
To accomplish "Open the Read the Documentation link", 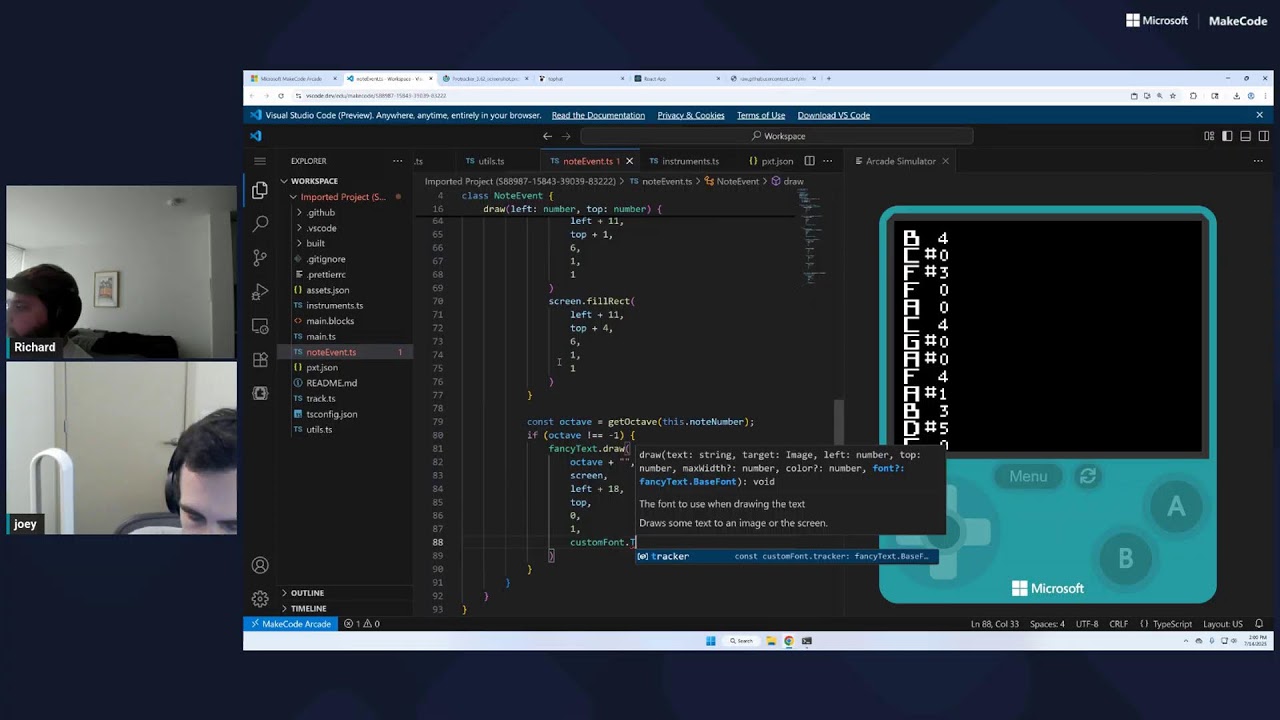I will click(598, 115).
